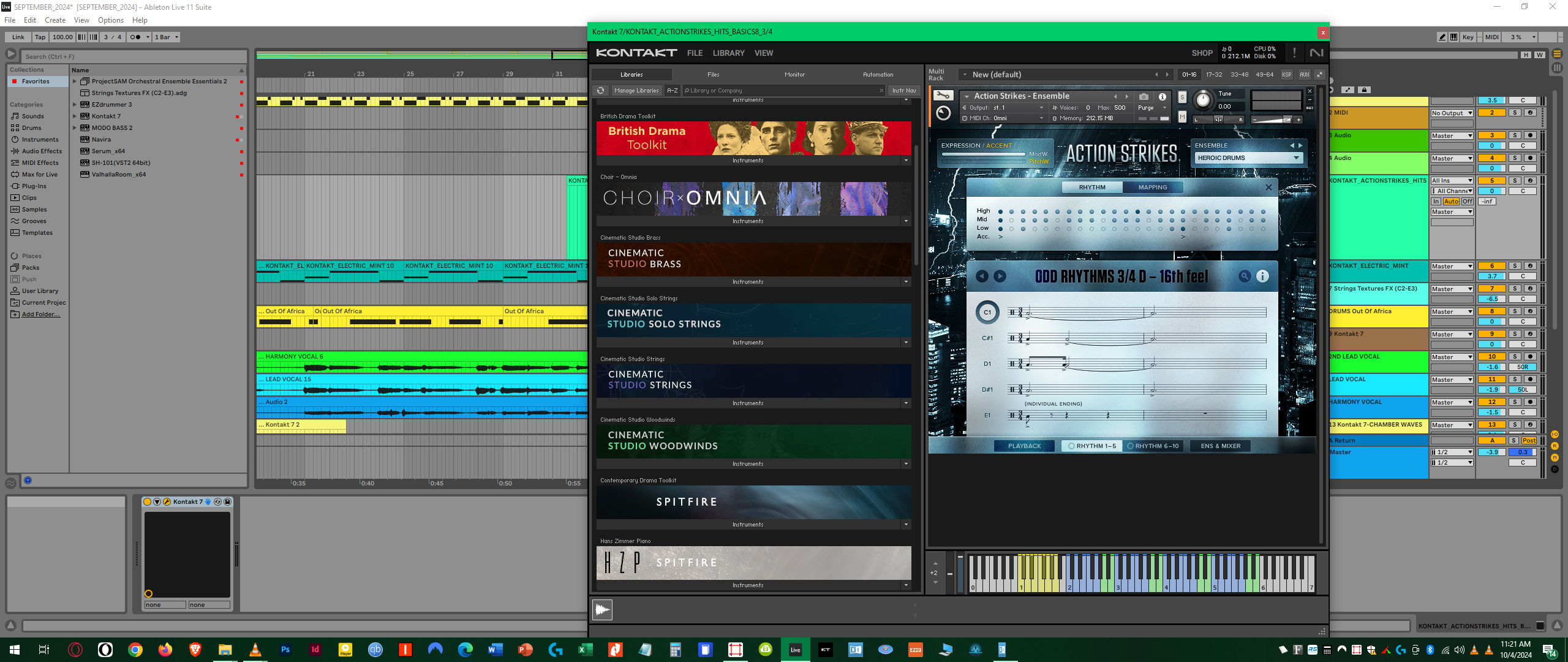This screenshot has height=662, width=1568.
Task: Solo the Action Strikes instrument with S button
Action: click(x=1182, y=97)
